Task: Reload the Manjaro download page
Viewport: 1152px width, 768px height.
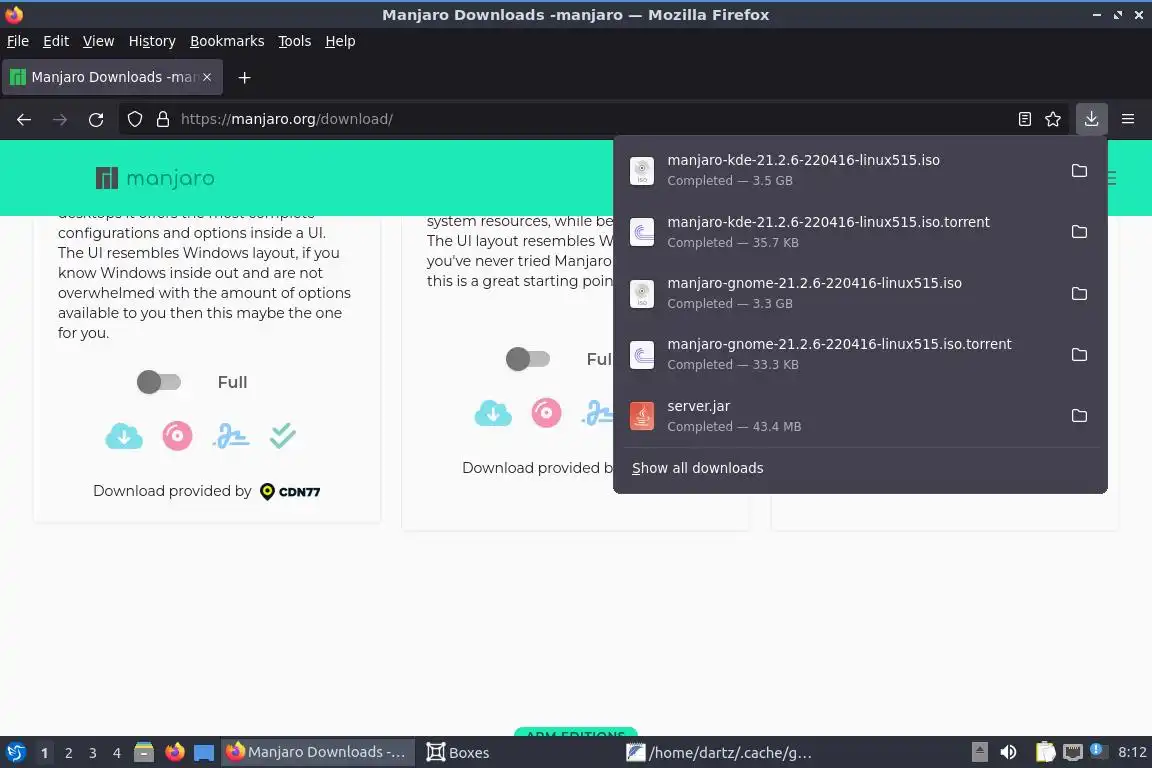Action: click(x=96, y=119)
